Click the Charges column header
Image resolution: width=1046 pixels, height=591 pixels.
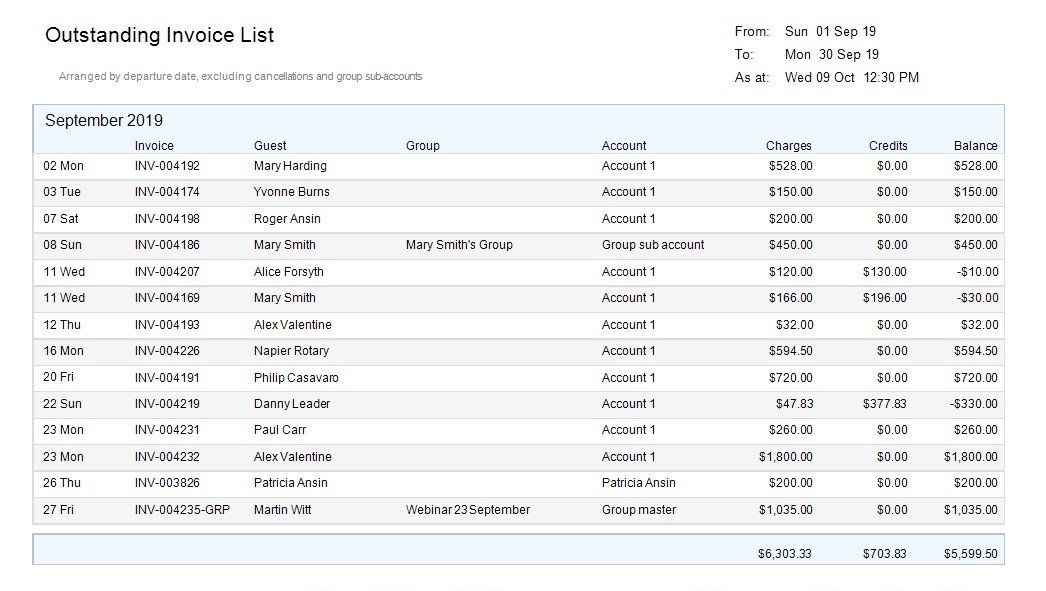coord(789,145)
